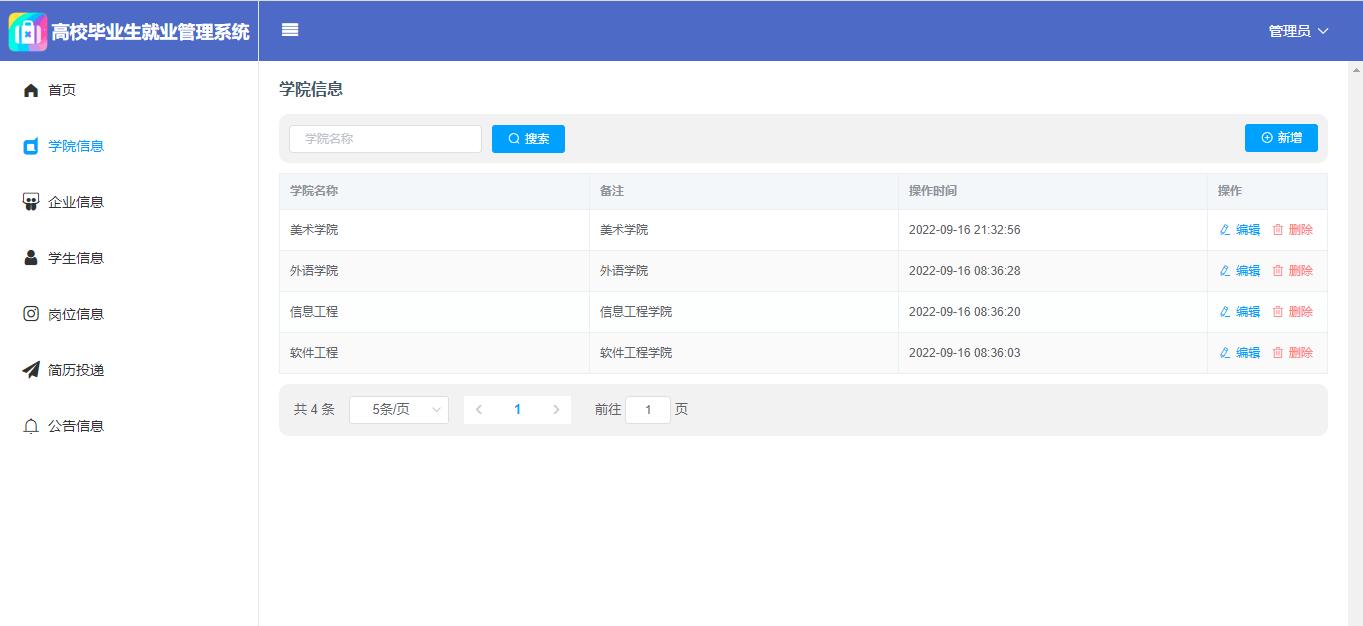
Task: Click the 简历投递 paper plane icon
Action: click(x=31, y=370)
